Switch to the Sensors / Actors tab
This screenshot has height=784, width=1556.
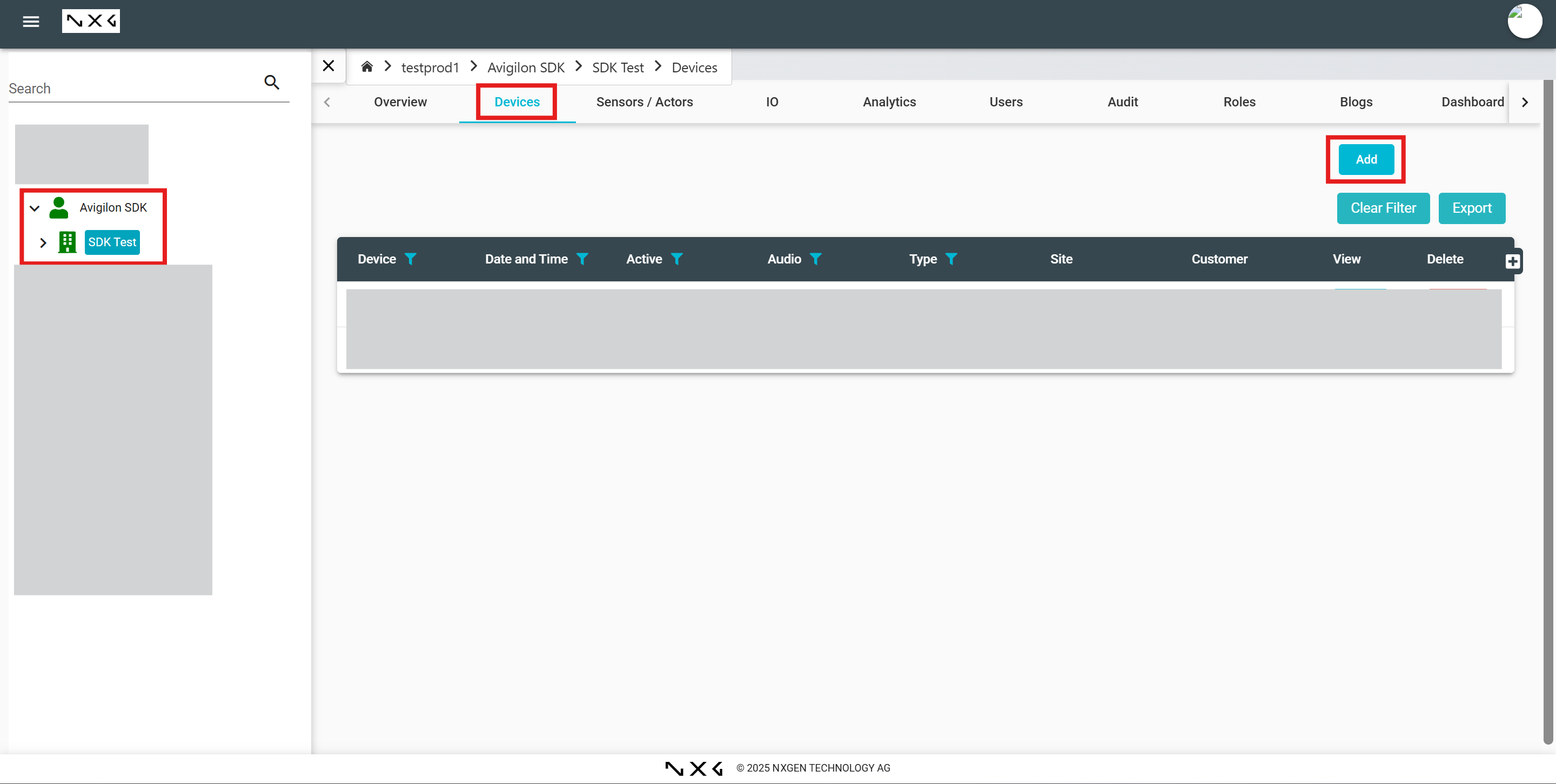click(x=644, y=102)
